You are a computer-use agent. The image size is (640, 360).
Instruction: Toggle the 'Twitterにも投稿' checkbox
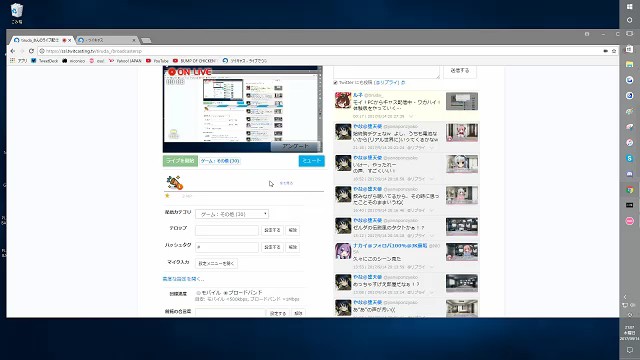tap(336, 82)
